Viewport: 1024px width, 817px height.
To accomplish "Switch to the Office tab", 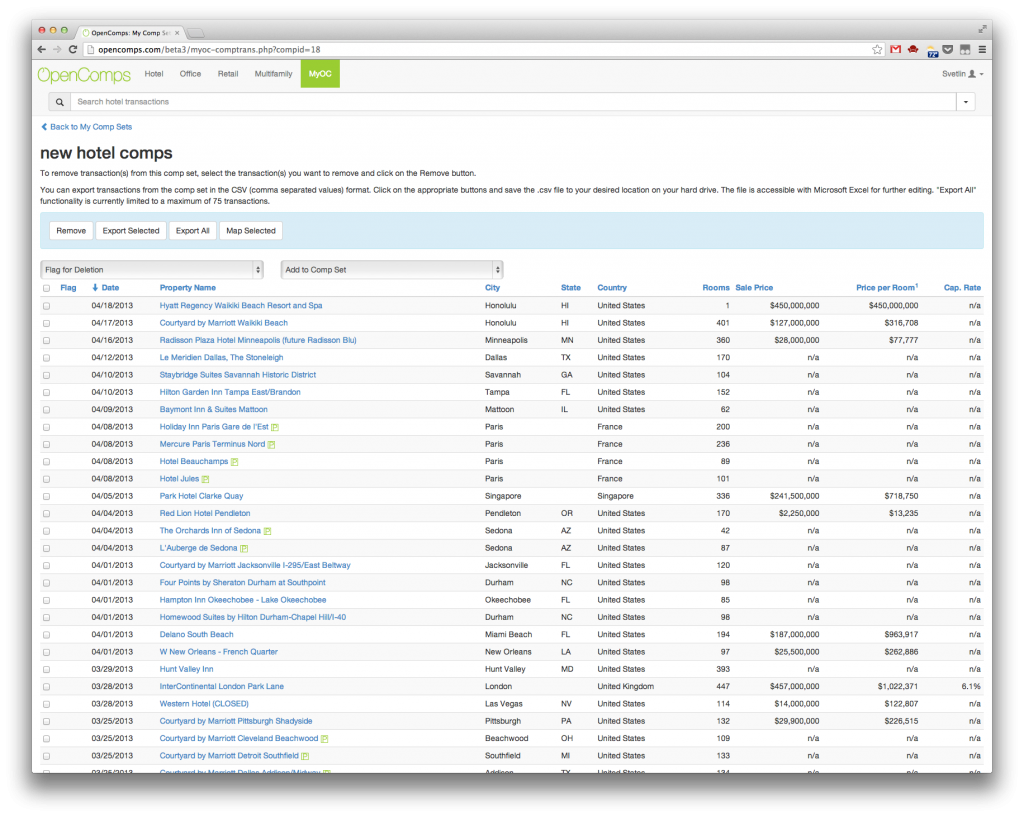I will tap(190, 74).
